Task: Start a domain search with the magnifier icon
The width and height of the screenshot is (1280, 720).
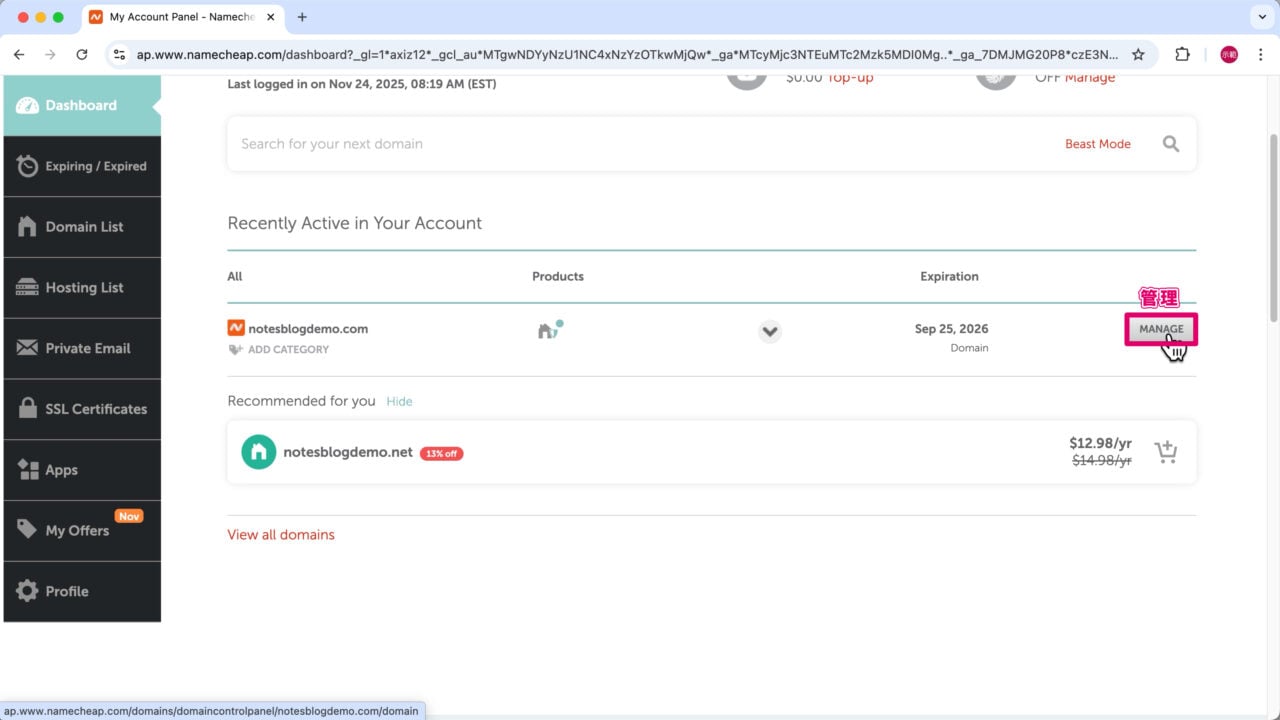Action: [x=1171, y=143]
